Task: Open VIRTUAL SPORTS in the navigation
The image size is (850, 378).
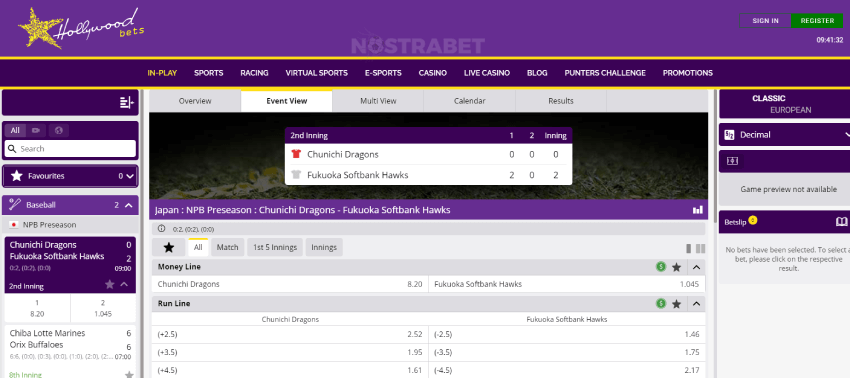Action: tap(317, 73)
